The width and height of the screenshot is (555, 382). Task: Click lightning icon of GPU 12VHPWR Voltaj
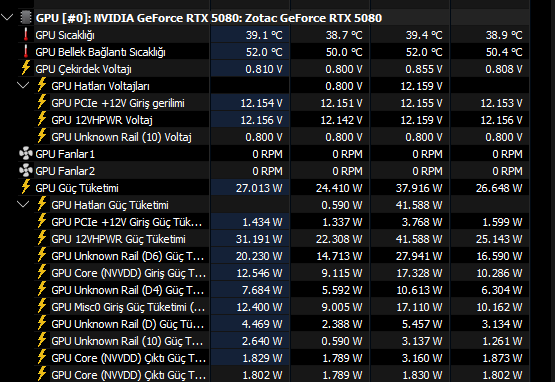coord(42,119)
